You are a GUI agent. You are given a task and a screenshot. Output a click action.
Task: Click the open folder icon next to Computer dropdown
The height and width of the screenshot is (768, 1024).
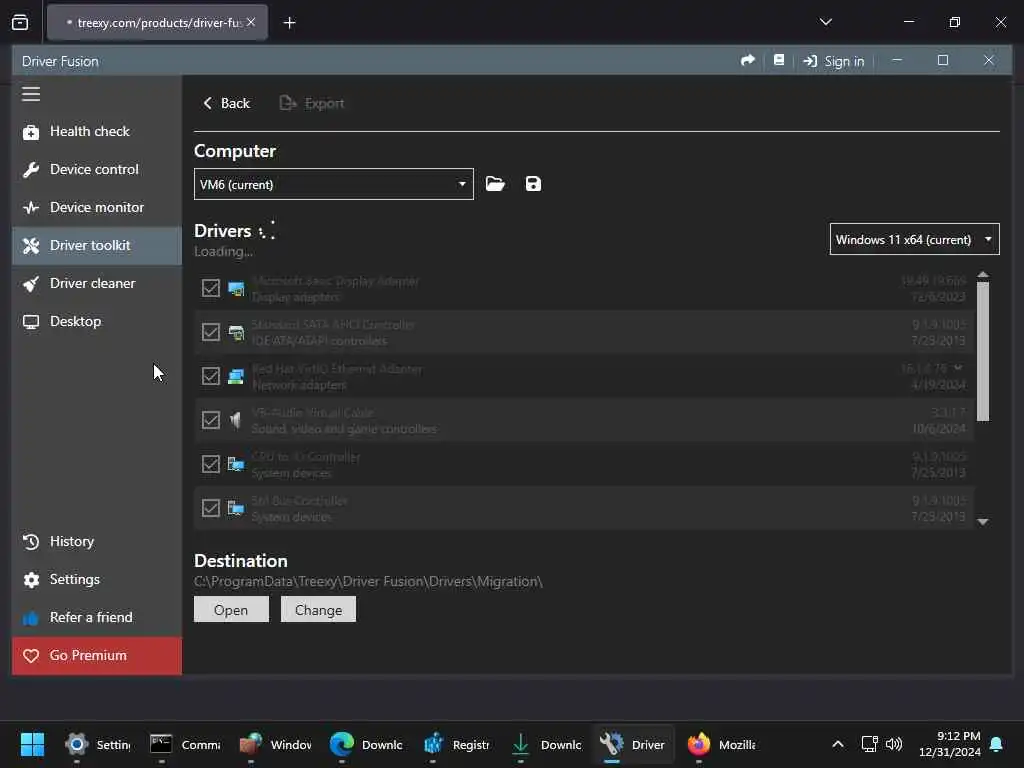click(495, 184)
